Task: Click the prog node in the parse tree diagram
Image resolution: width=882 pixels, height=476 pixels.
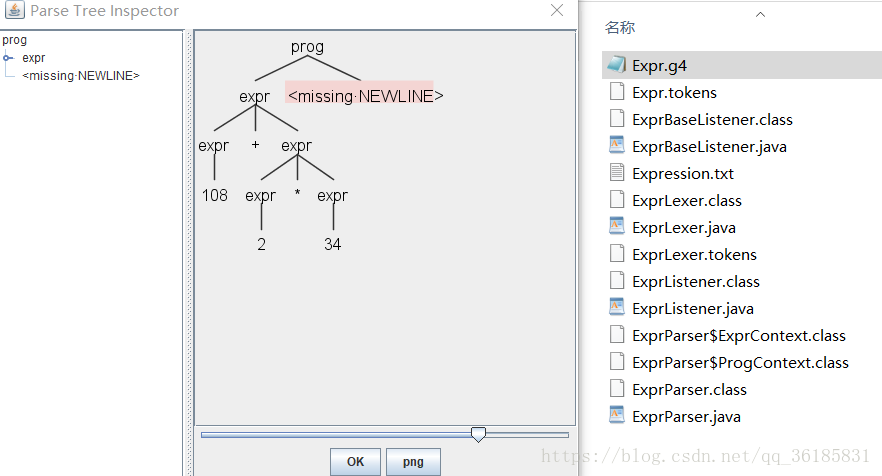Action: [307, 47]
